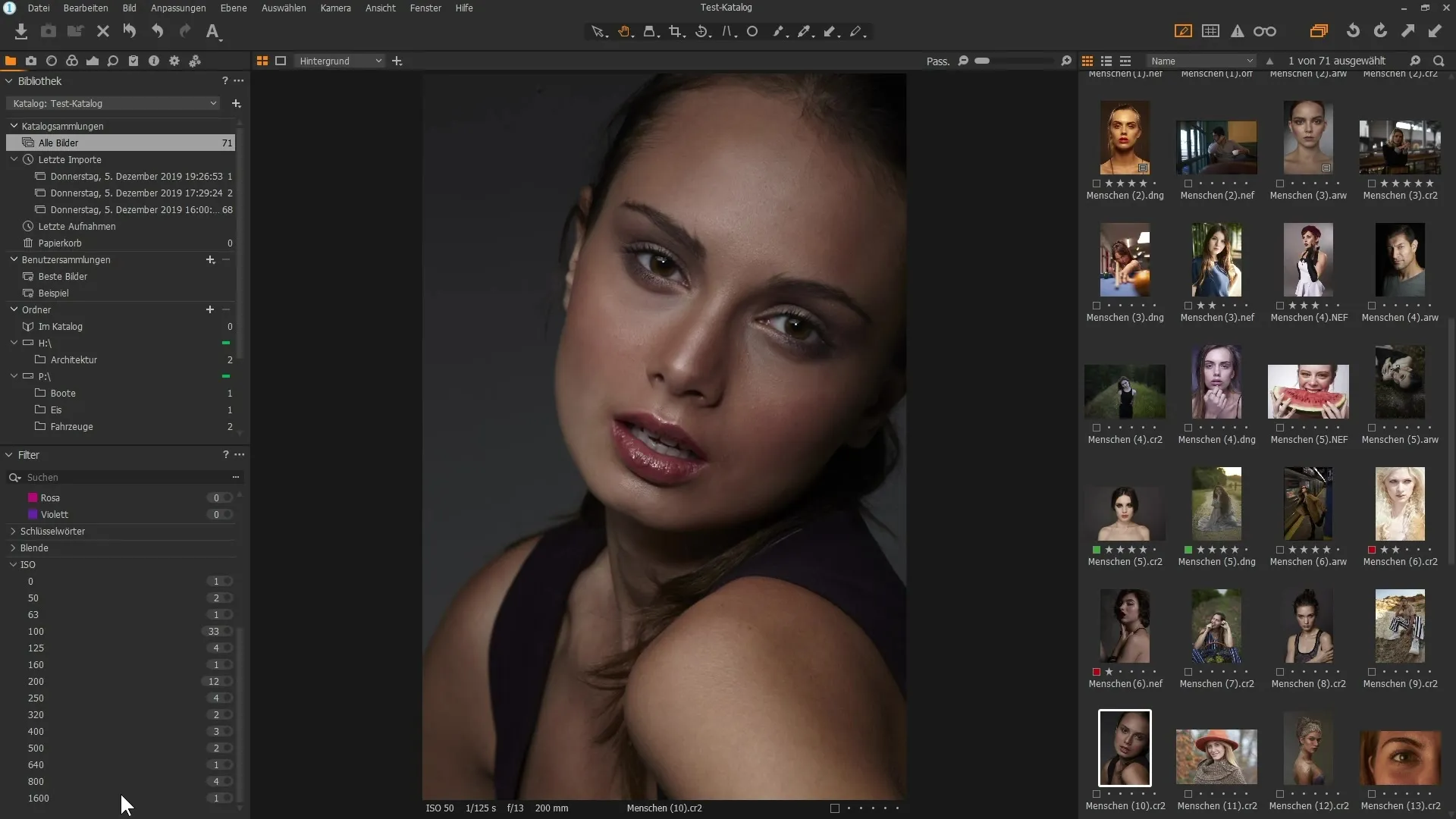Select the pointer cursor tool
Image resolution: width=1456 pixels, height=819 pixels.
[599, 31]
